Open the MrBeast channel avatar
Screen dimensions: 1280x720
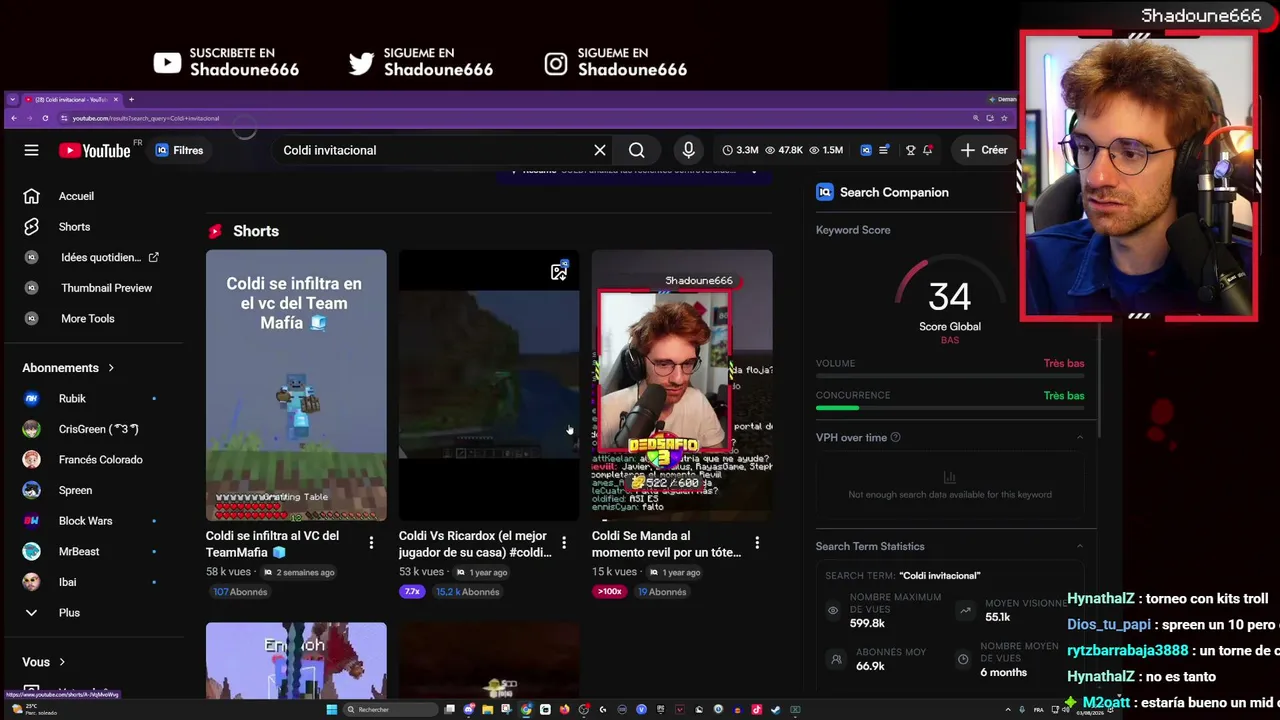pos(32,551)
